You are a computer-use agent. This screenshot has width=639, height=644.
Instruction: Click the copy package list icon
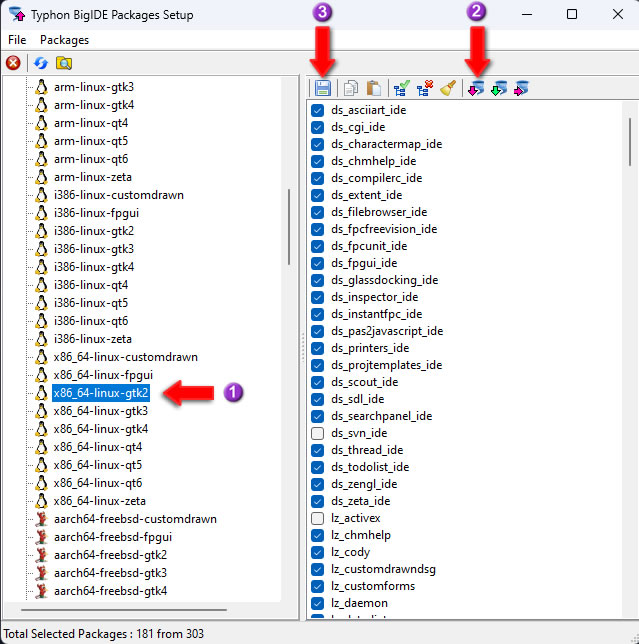coord(351,88)
